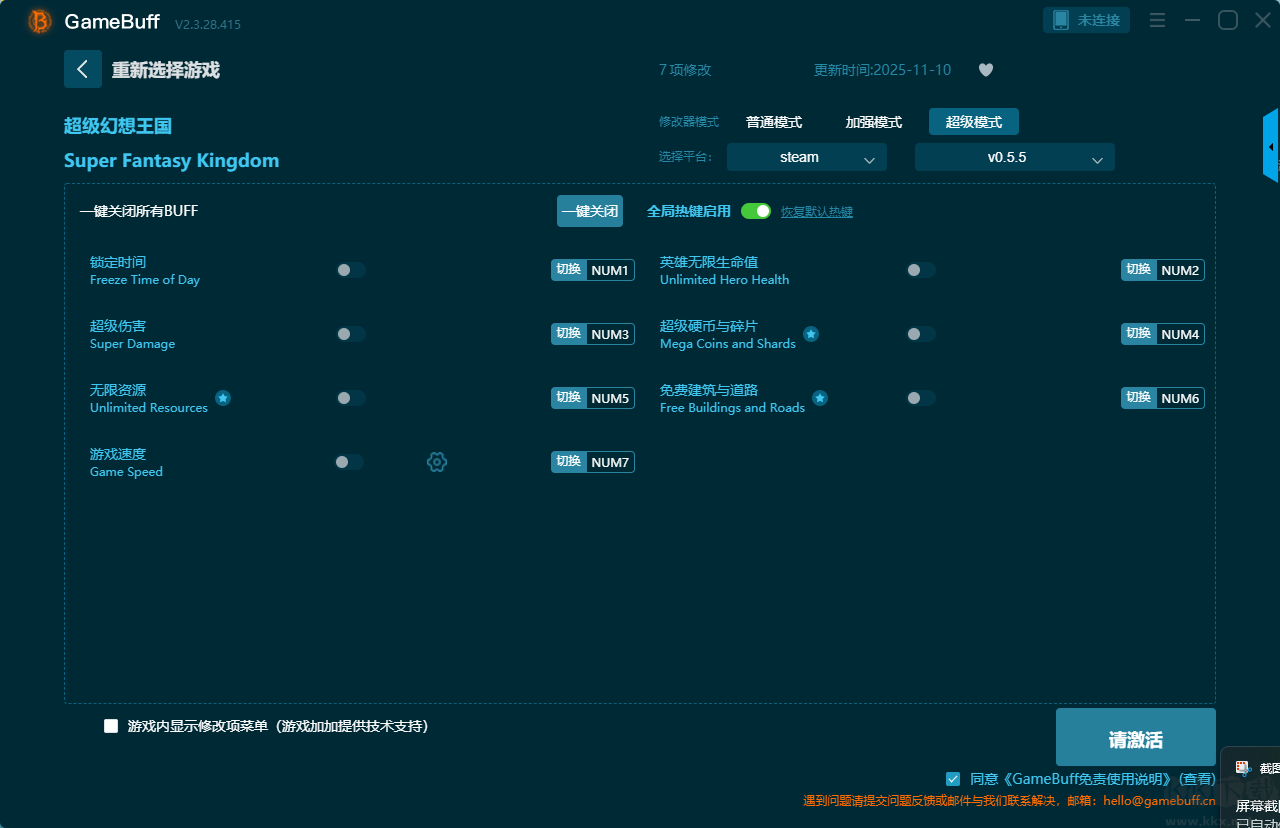Toggle Freeze Time of Day switch
This screenshot has width=1280, height=828.
(x=351, y=270)
